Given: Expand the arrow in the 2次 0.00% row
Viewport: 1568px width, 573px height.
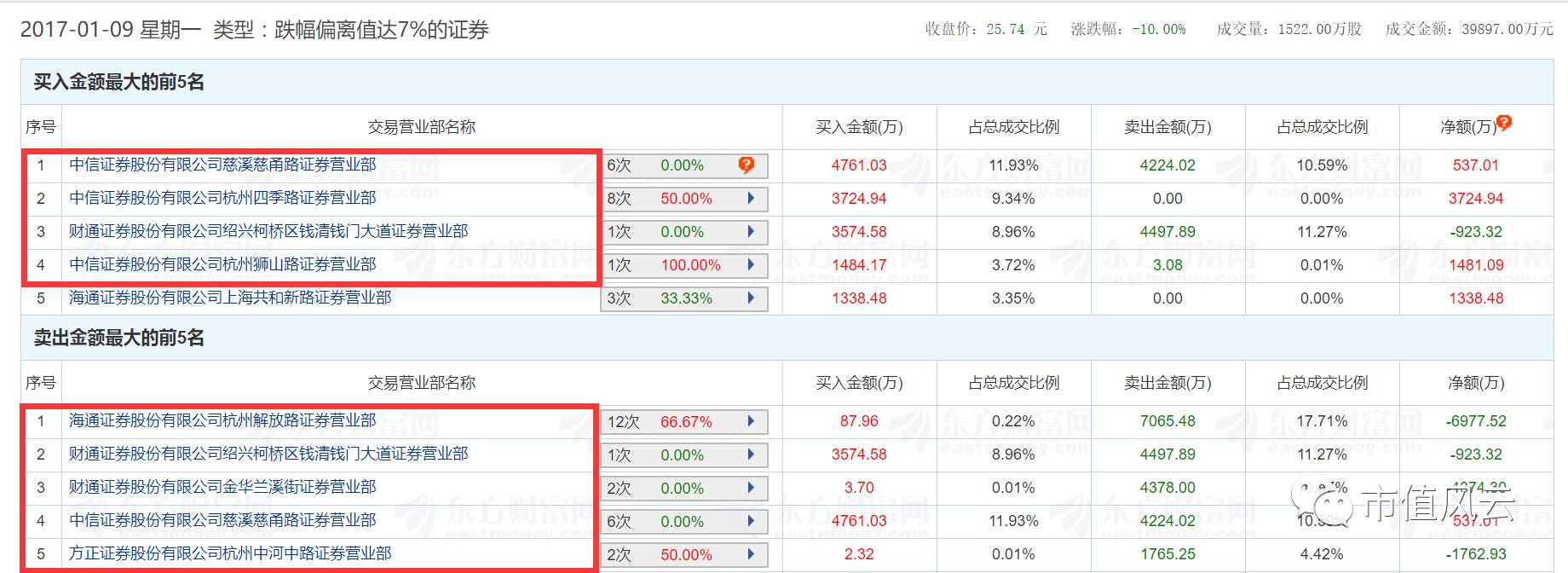Looking at the screenshot, I should pyautogui.click(x=751, y=488).
